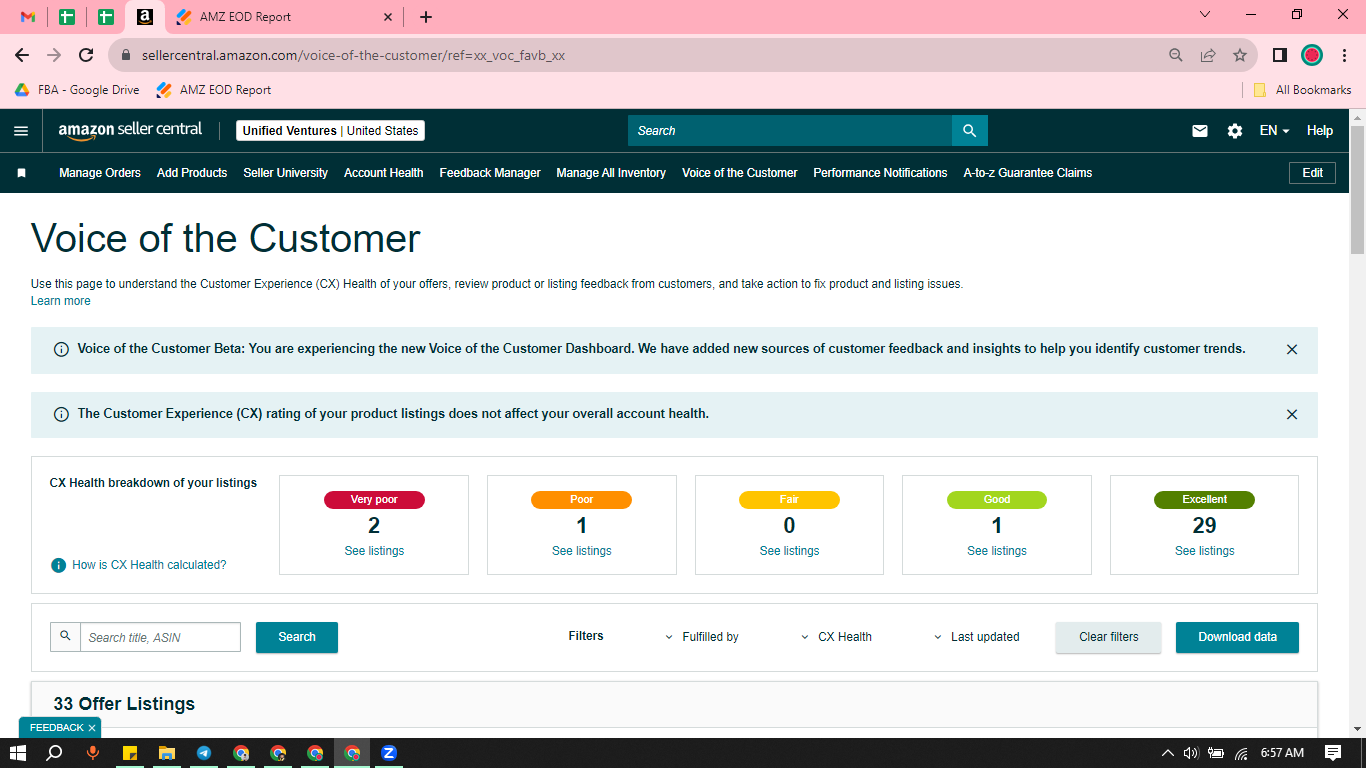Dismiss the Voice of the Customer Beta banner
This screenshot has height=768, width=1366.
(1292, 350)
